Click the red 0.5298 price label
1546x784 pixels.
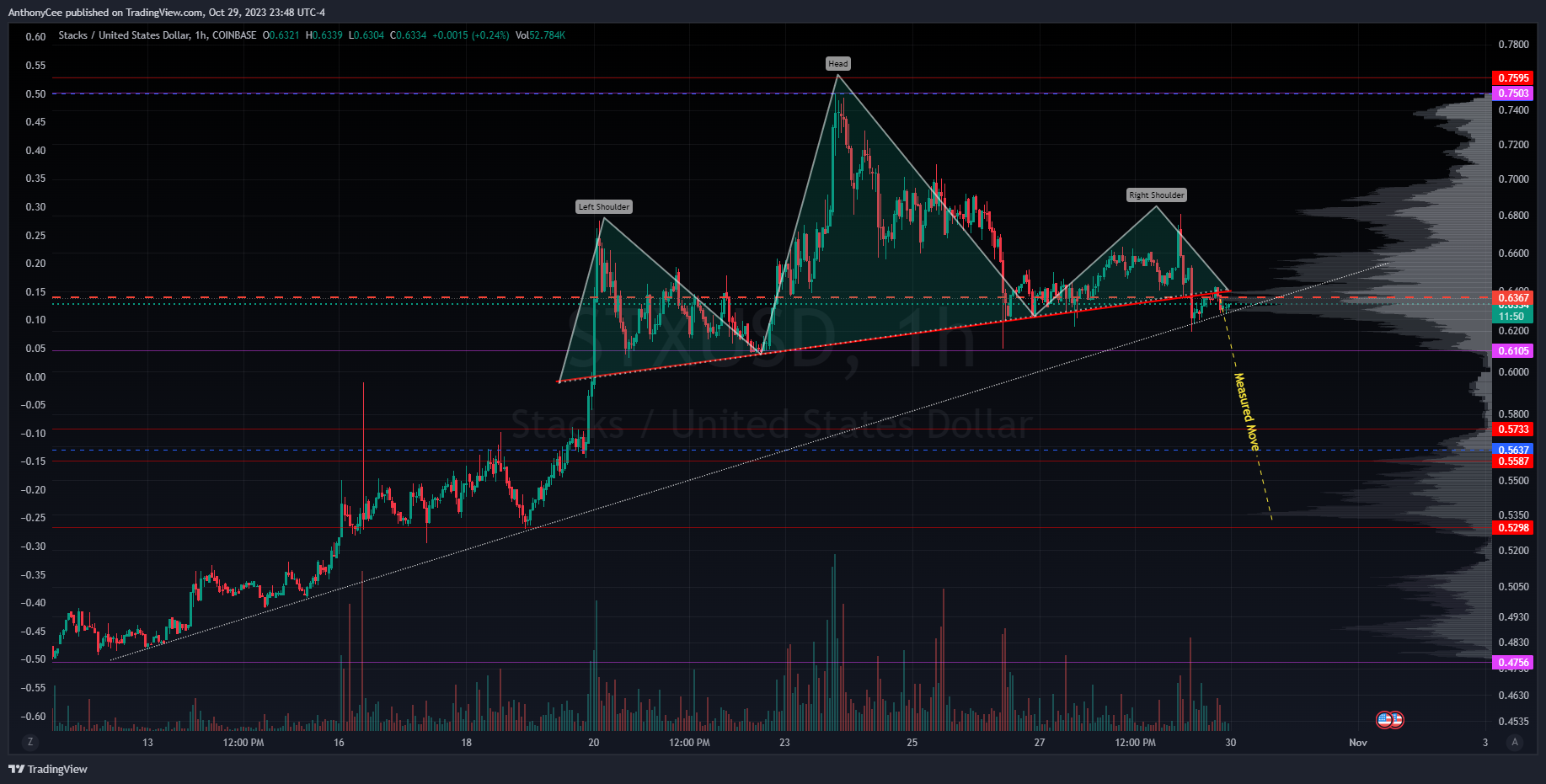click(1513, 527)
